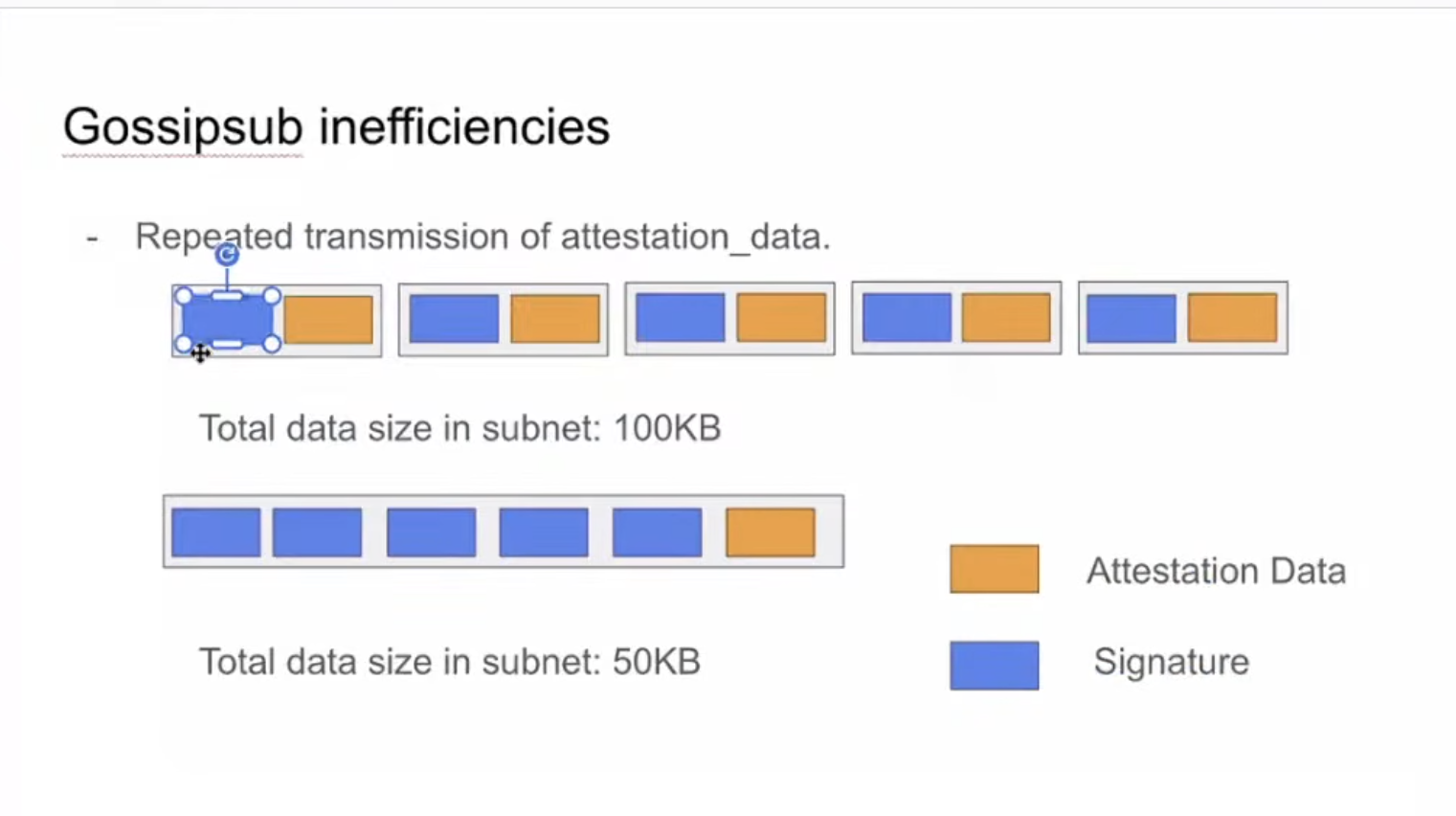Image resolution: width=1456 pixels, height=816 pixels.
Task: Click the blue box in second attestation group
Action: point(454,319)
